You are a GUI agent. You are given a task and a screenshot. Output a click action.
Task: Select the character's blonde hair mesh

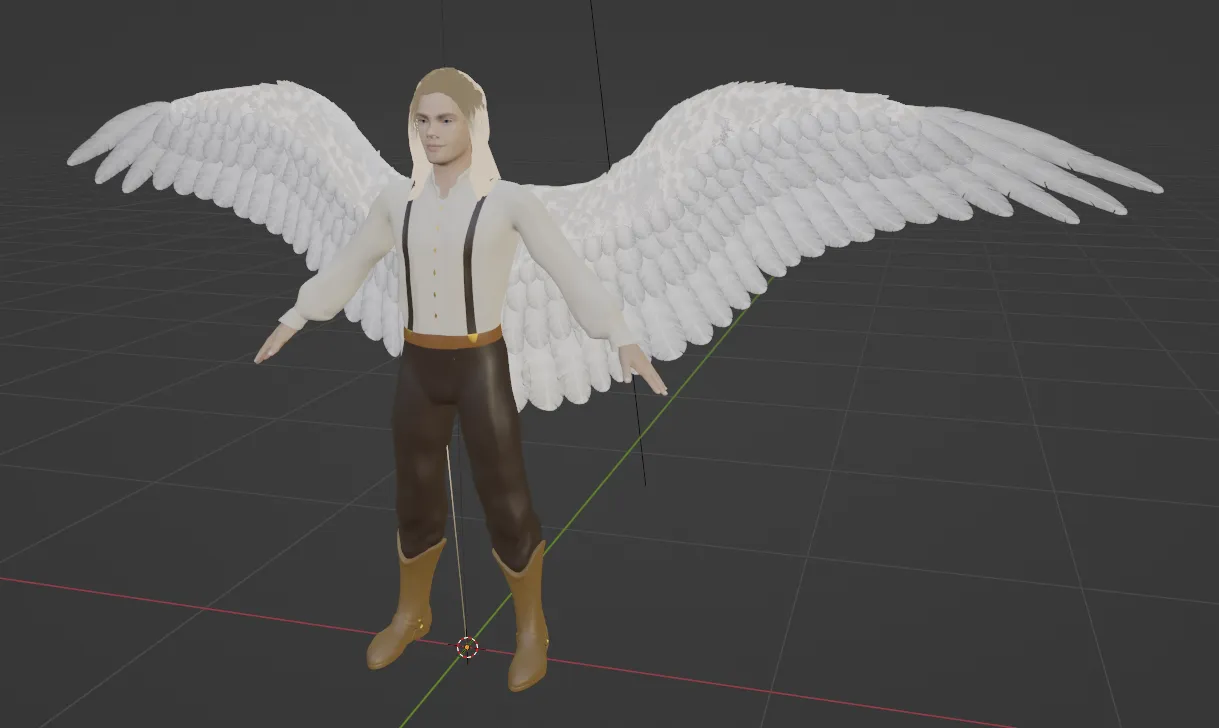tap(452, 130)
